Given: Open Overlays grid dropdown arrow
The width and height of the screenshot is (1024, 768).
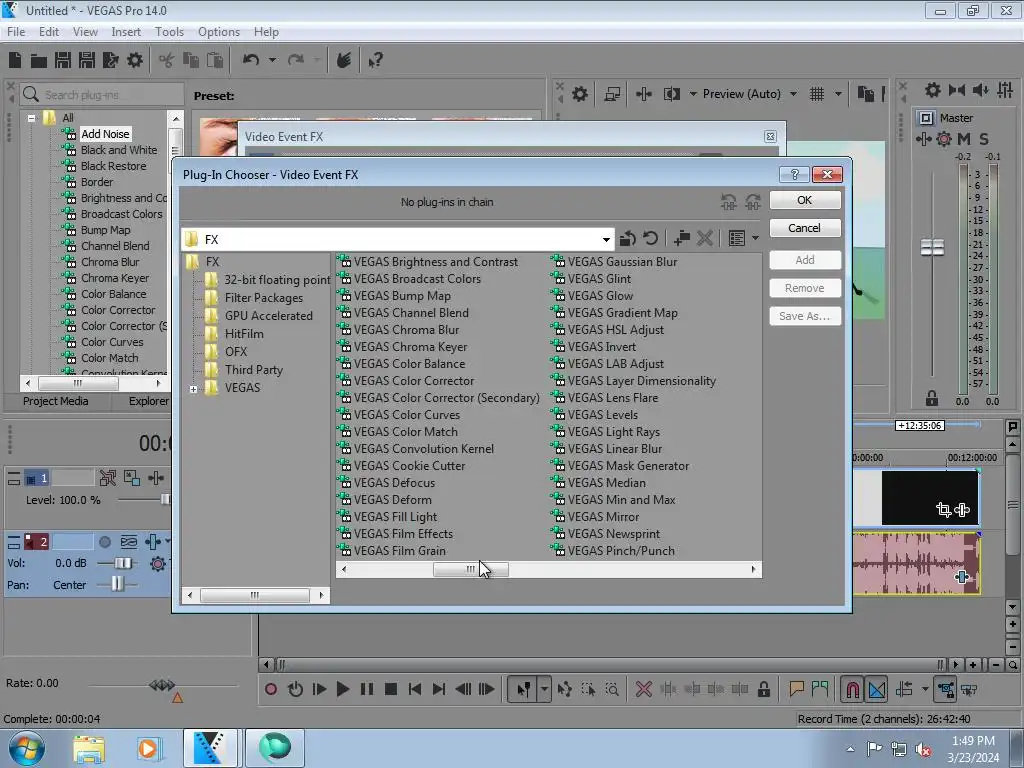Looking at the screenshot, I should pos(839,94).
